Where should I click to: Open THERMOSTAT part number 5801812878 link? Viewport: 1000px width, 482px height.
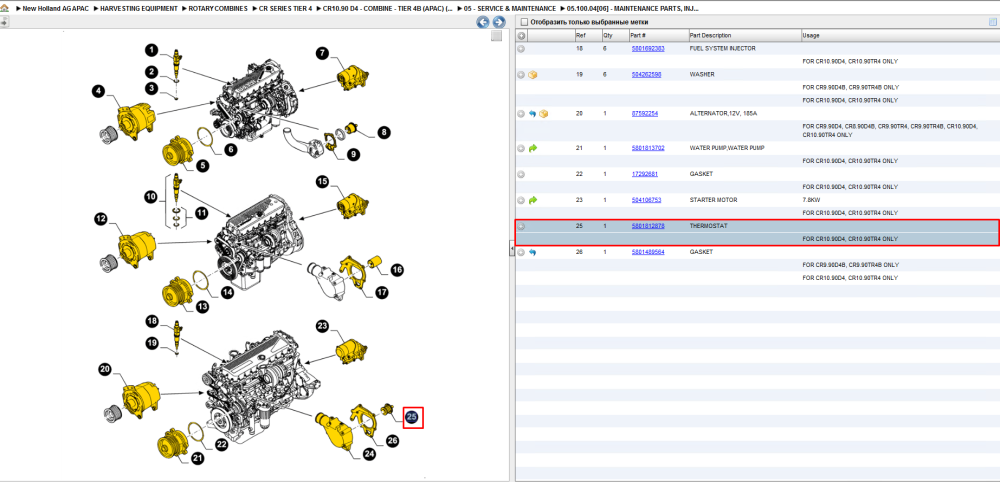pyautogui.click(x=647, y=226)
